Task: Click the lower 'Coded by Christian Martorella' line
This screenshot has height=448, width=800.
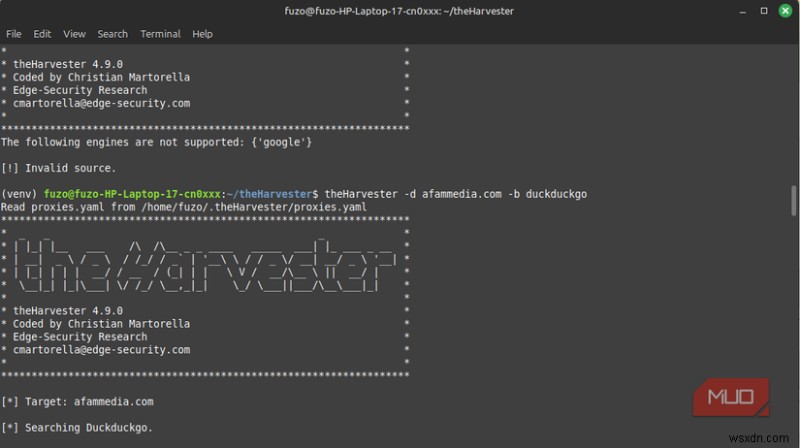Action: tap(101, 324)
